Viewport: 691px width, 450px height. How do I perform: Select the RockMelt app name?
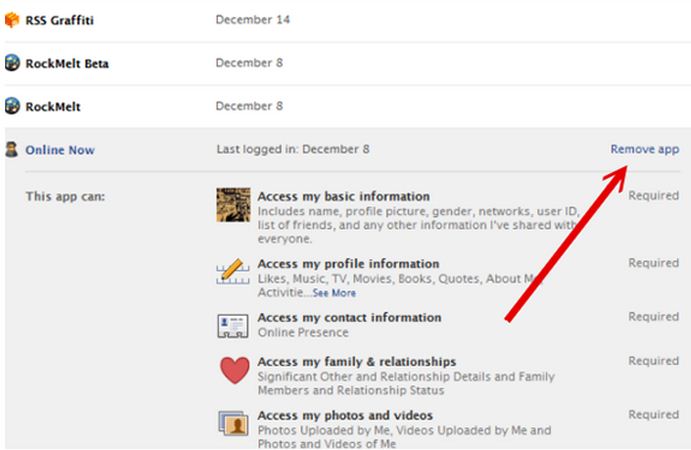tap(53, 105)
